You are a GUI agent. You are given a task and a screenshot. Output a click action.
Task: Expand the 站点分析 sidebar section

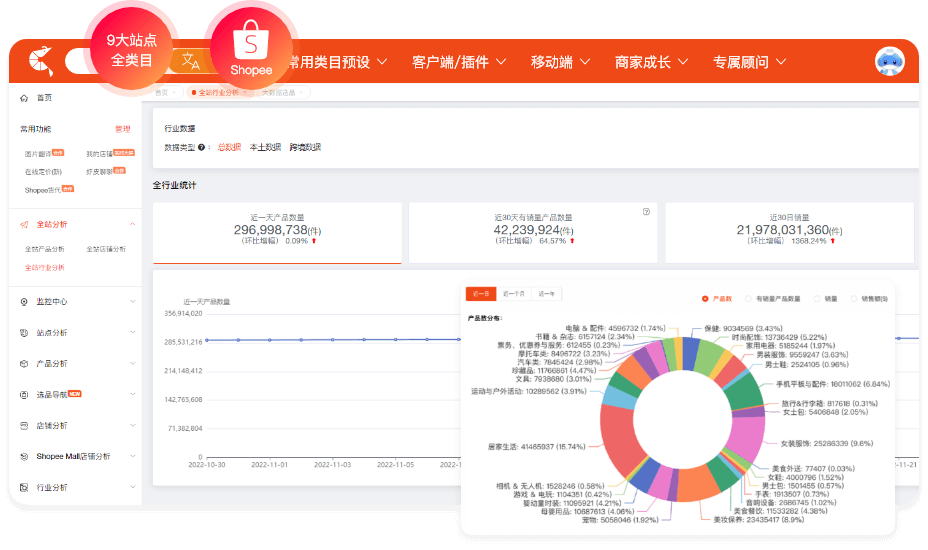pyautogui.click(x=133, y=333)
